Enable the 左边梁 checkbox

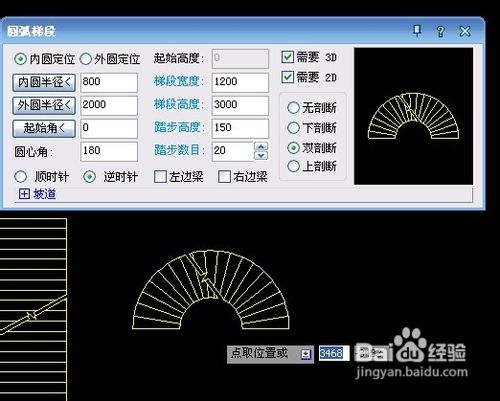[160, 177]
